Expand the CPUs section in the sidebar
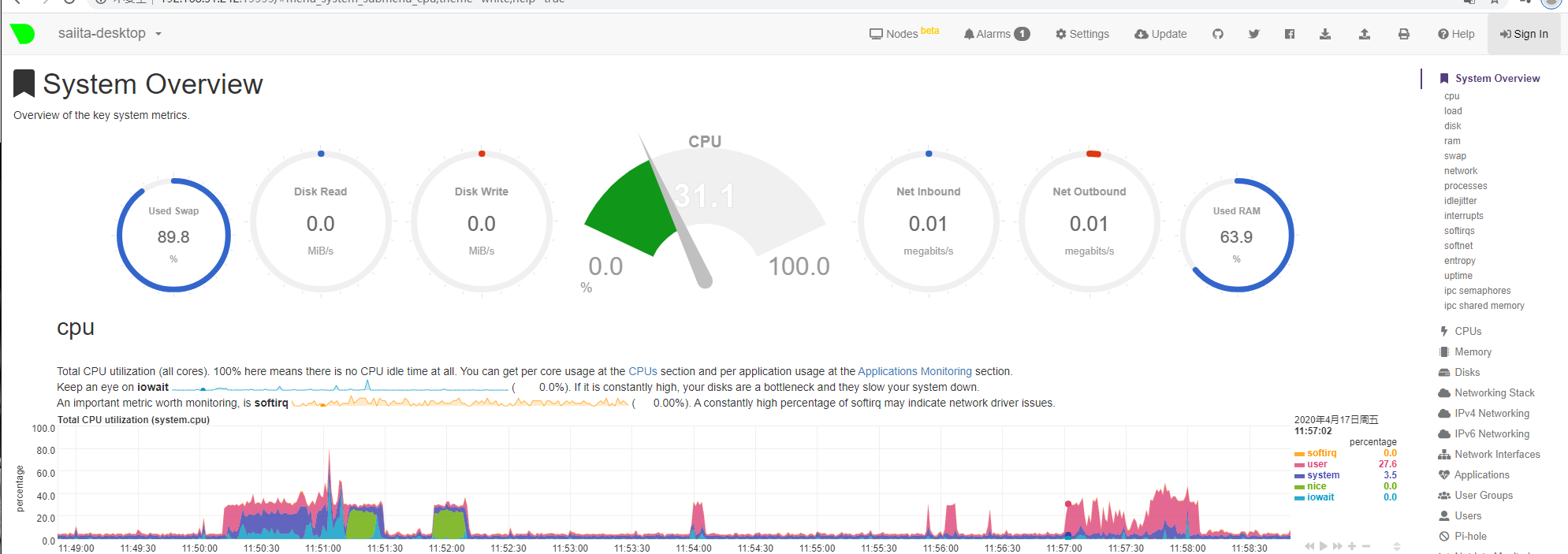The image size is (1568, 554). 1467,332
